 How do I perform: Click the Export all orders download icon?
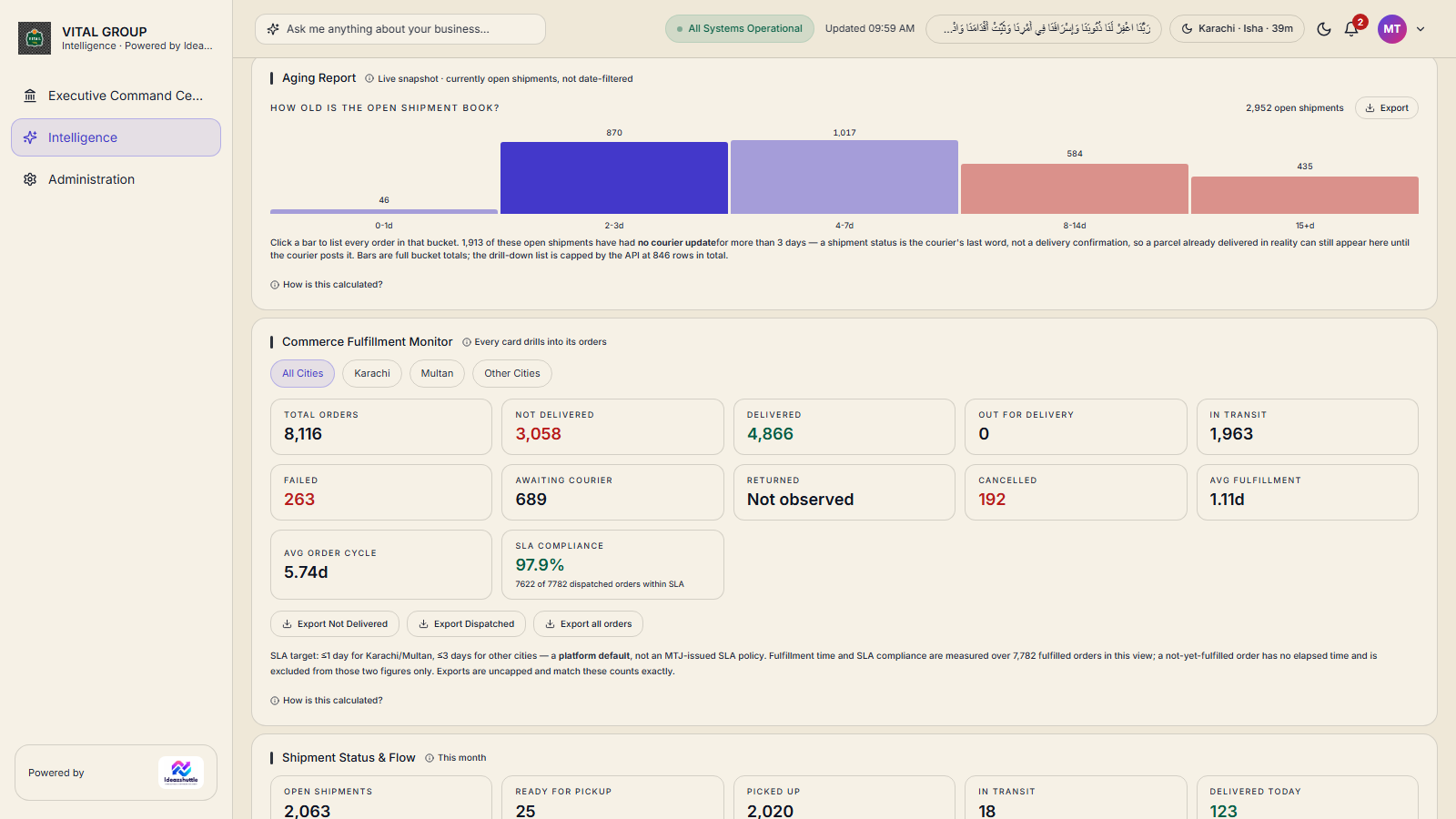click(x=550, y=624)
